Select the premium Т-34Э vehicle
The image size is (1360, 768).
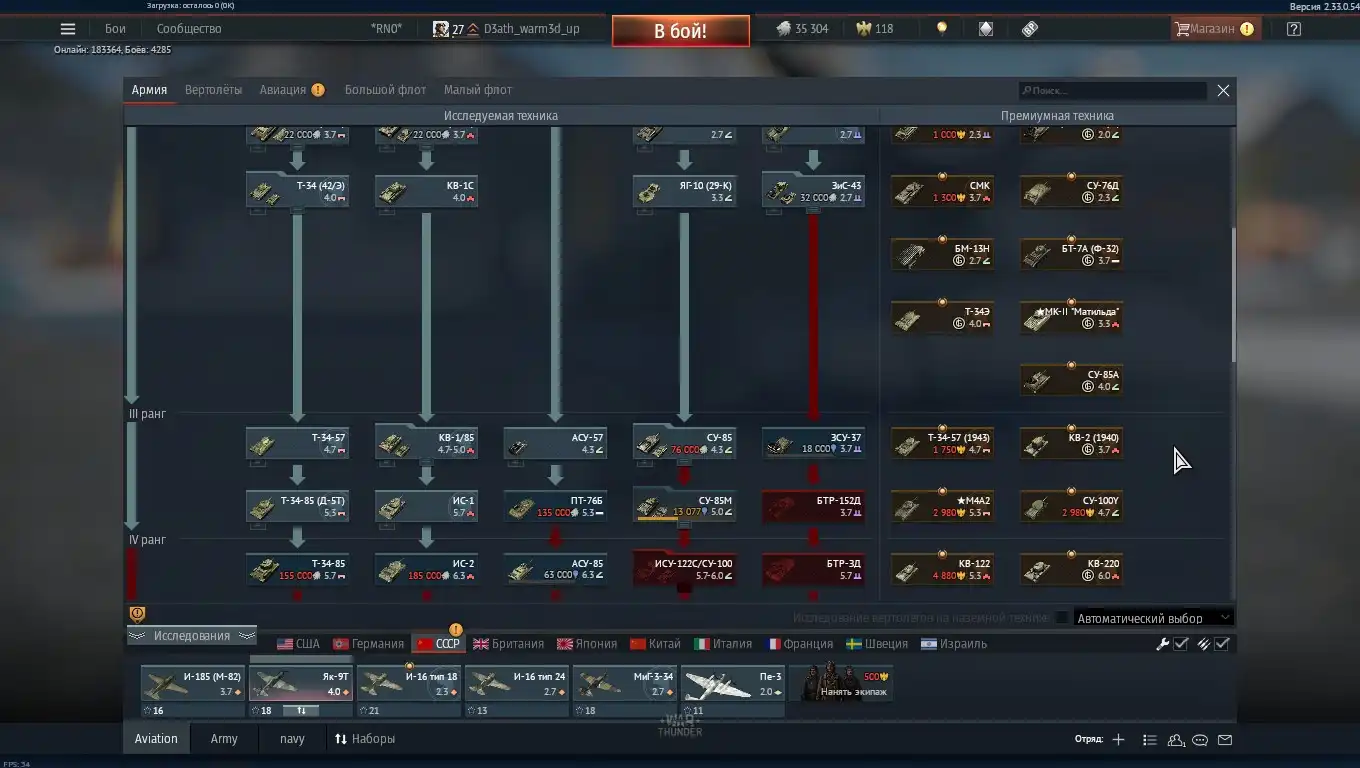[942, 317]
